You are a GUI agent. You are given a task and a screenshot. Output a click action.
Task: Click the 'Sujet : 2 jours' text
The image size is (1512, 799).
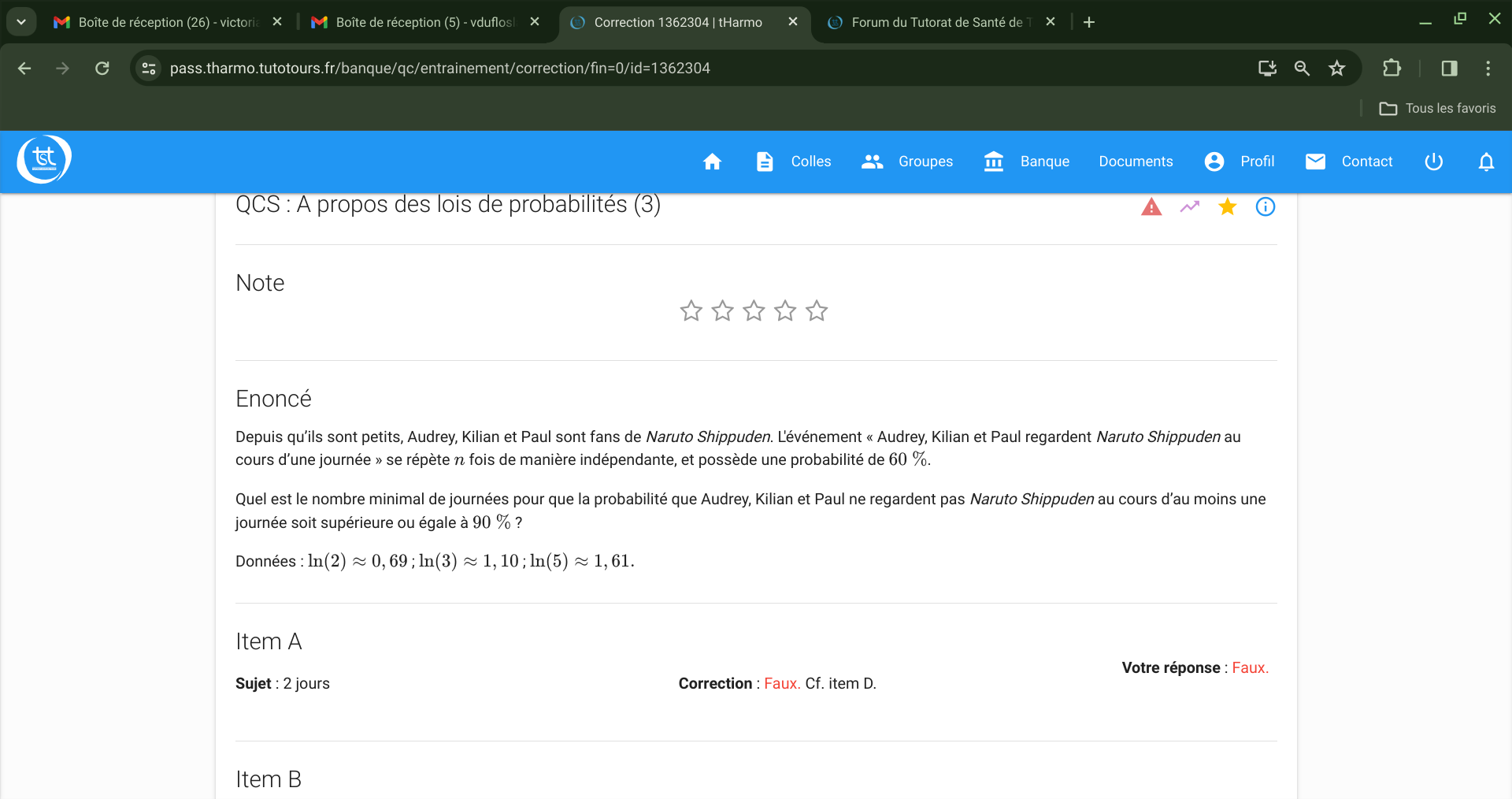283,683
